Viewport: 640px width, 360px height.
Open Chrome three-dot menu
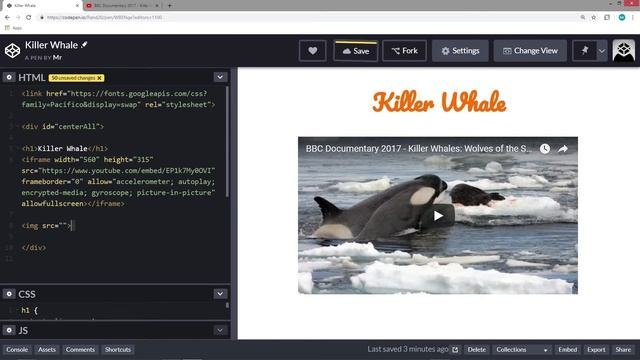(633, 17)
